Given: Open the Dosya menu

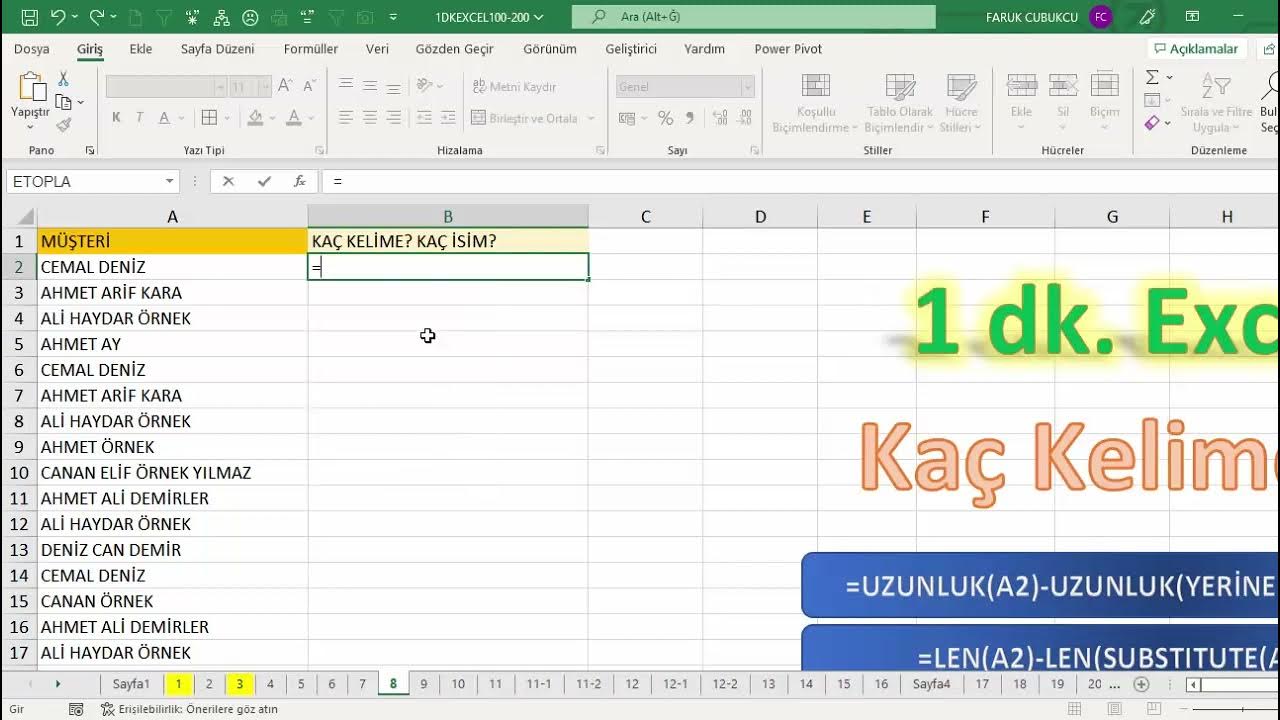Looking at the screenshot, I should pyautogui.click(x=31, y=49).
